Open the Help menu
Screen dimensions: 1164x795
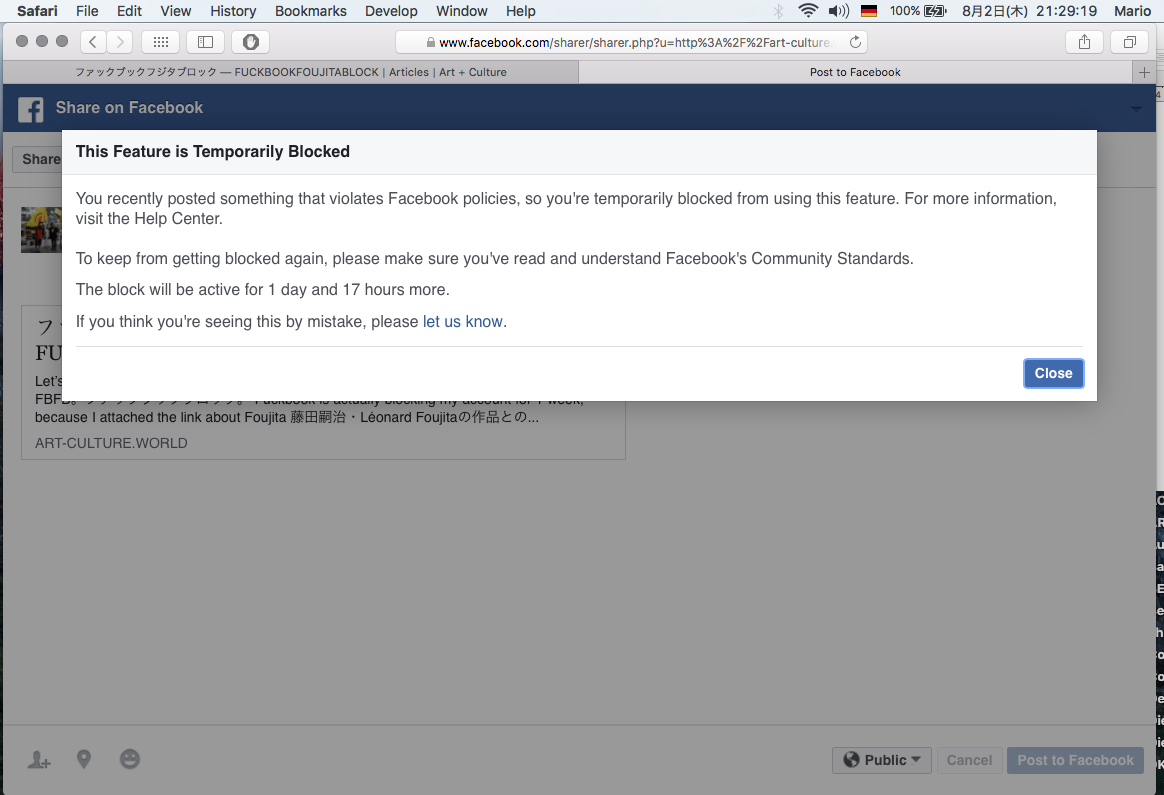click(x=520, y=11)
